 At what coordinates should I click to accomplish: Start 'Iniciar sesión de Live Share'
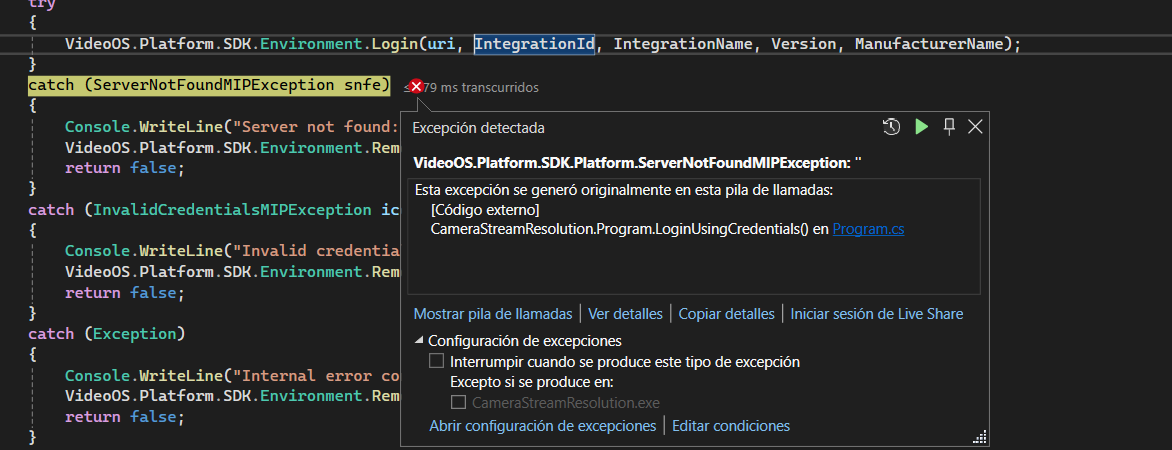[x=876, y=314]
